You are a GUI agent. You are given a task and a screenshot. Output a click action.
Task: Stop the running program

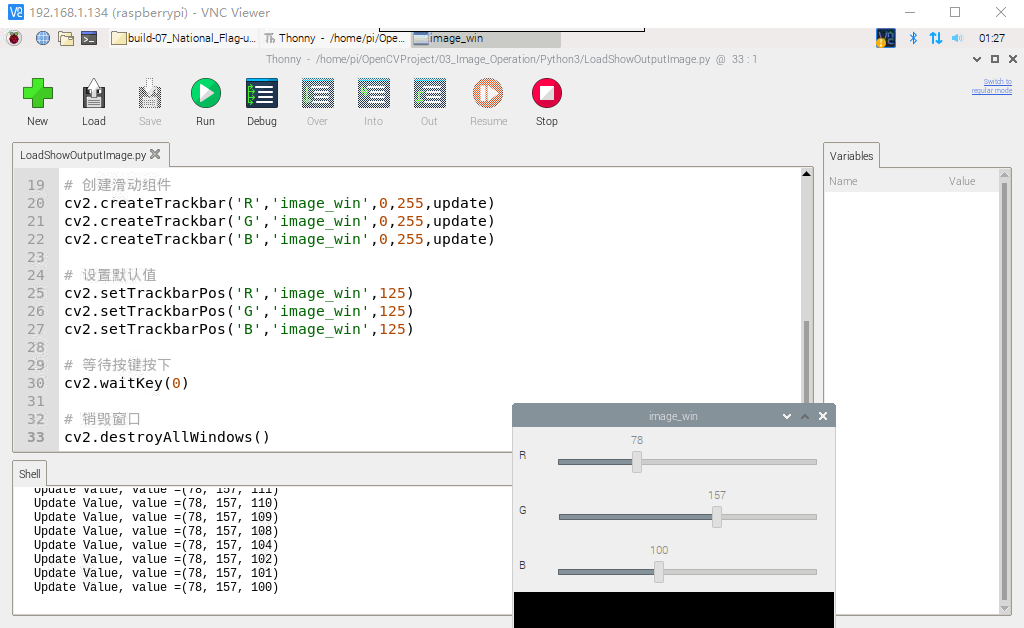547,93
